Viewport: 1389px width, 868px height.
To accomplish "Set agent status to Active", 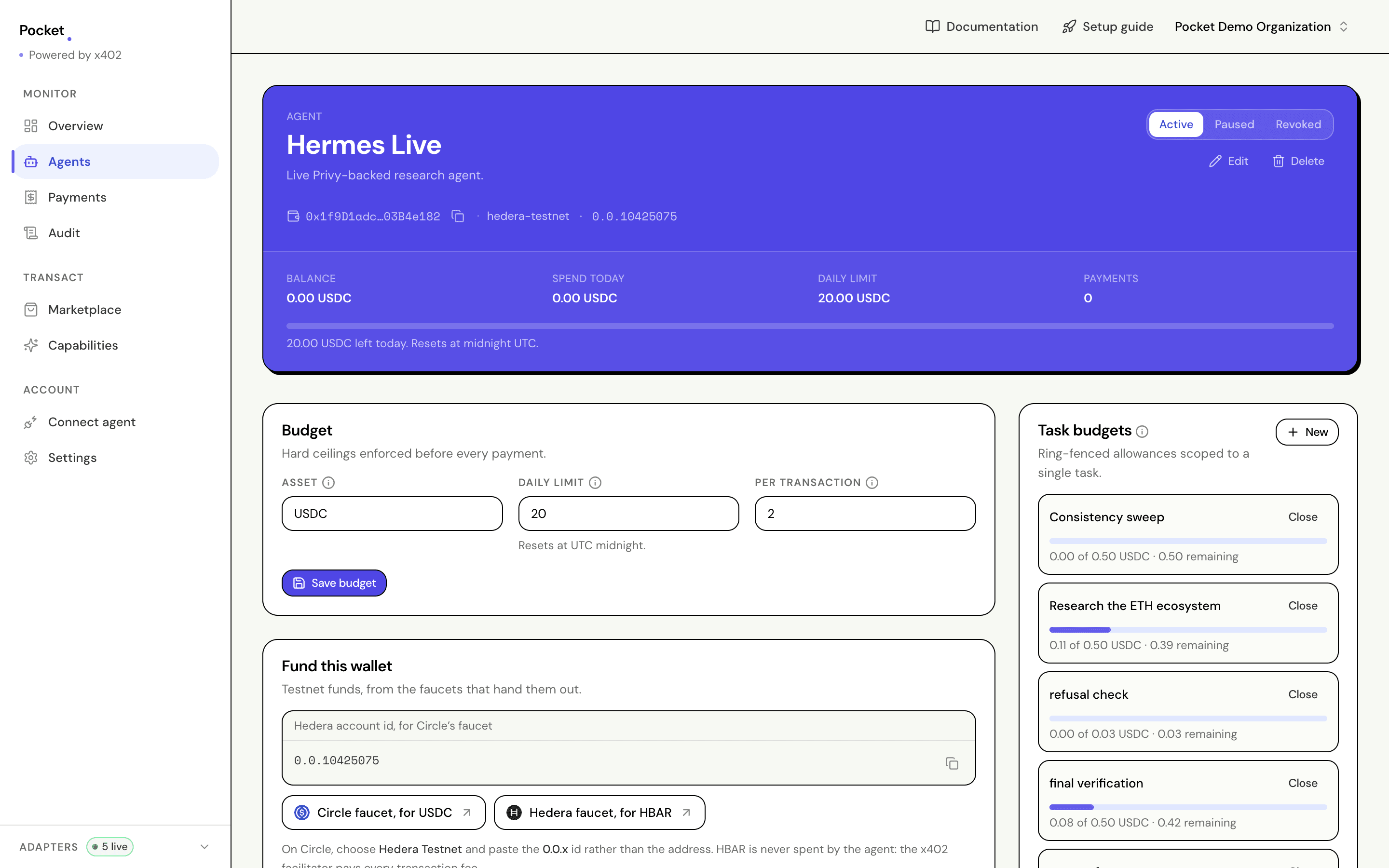I will tap(1176, 124).
